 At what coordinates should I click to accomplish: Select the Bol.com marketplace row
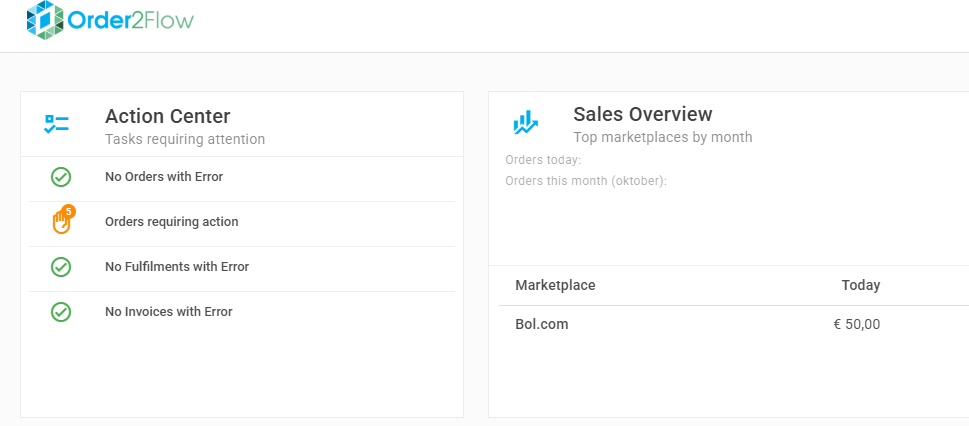[x=541, y=324]
